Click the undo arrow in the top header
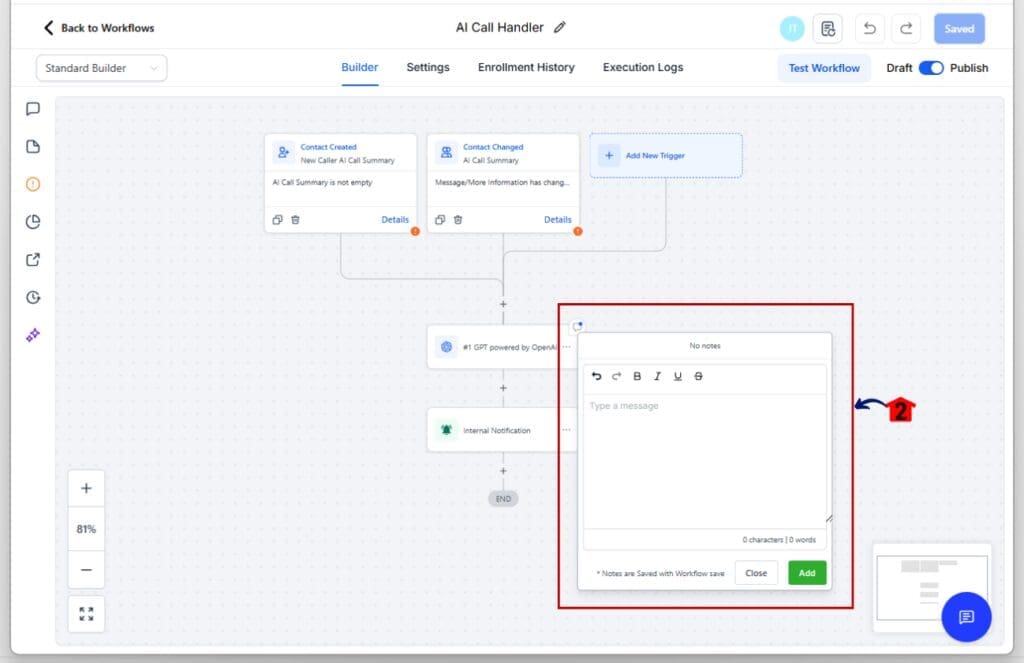 pyautogui.click(x=869, y=29)
